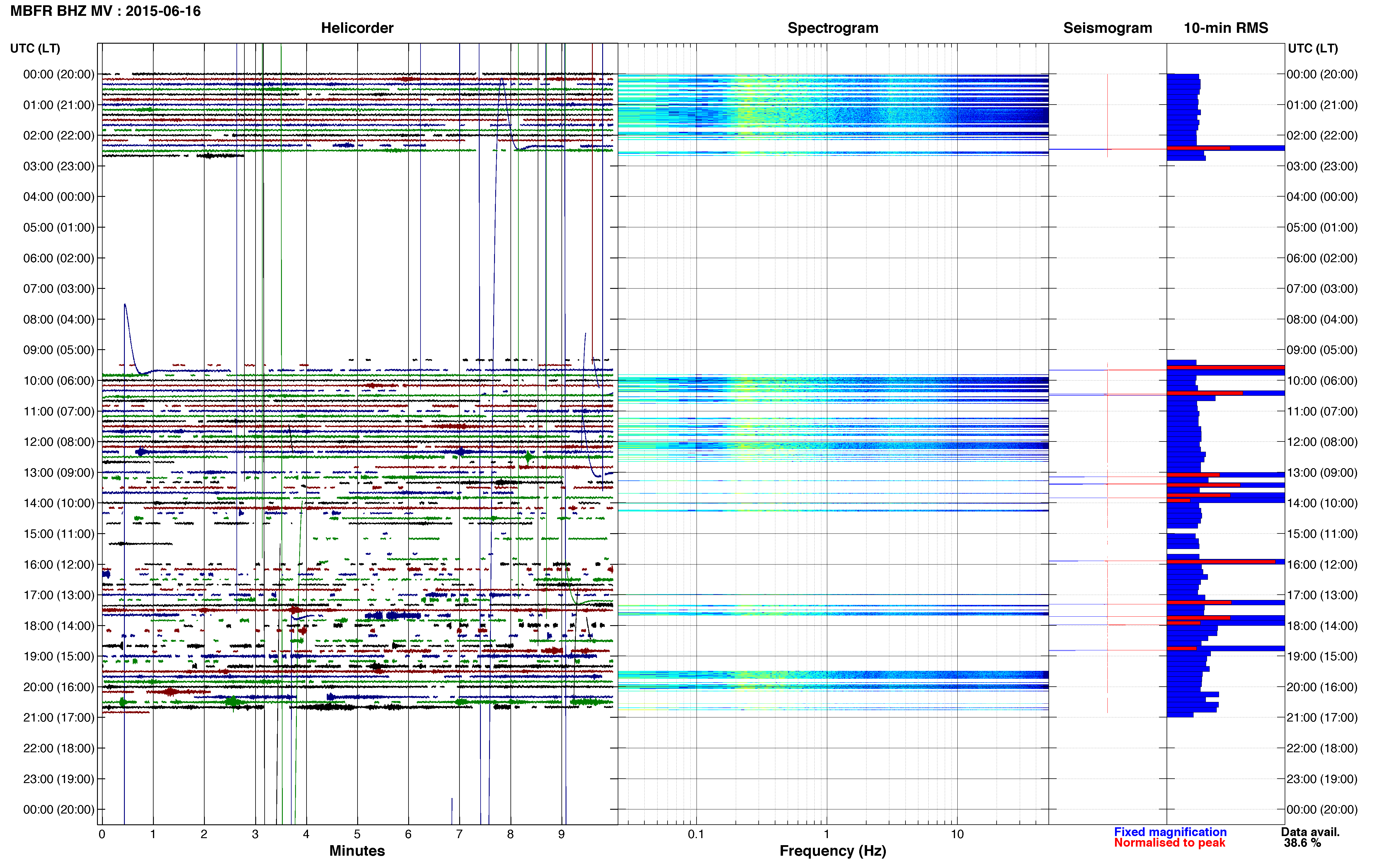Viewport: 1389px width, 868px height.
Task: Select the Frequency (Hz) axis title
Action: (x=833, y=851)
